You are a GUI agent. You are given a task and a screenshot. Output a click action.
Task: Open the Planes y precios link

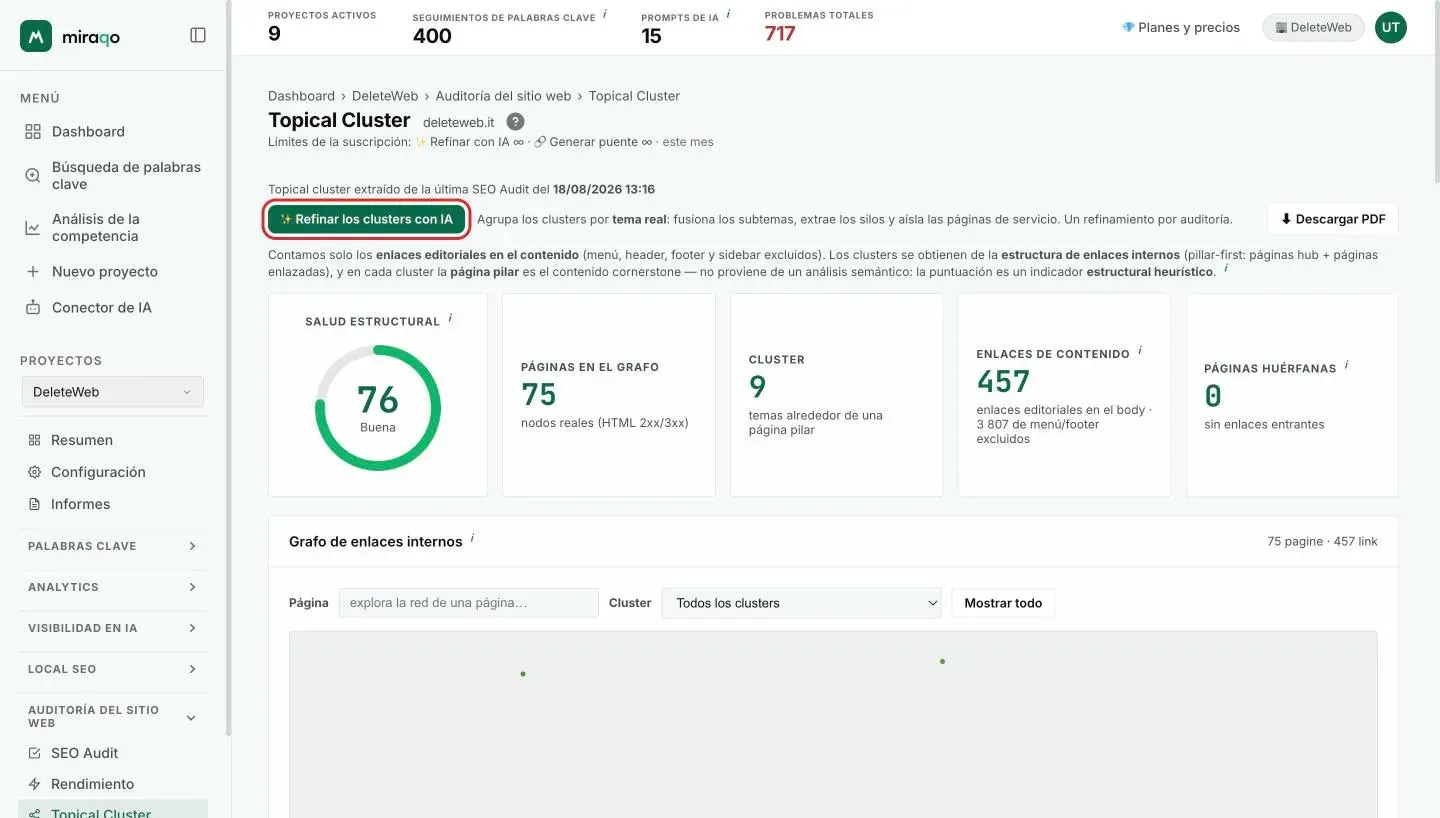[x=1181, y=28]
